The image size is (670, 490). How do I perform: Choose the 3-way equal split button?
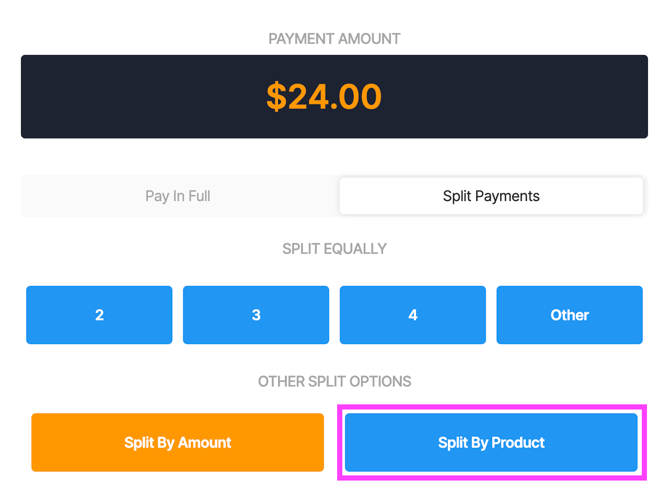(256, 315)
